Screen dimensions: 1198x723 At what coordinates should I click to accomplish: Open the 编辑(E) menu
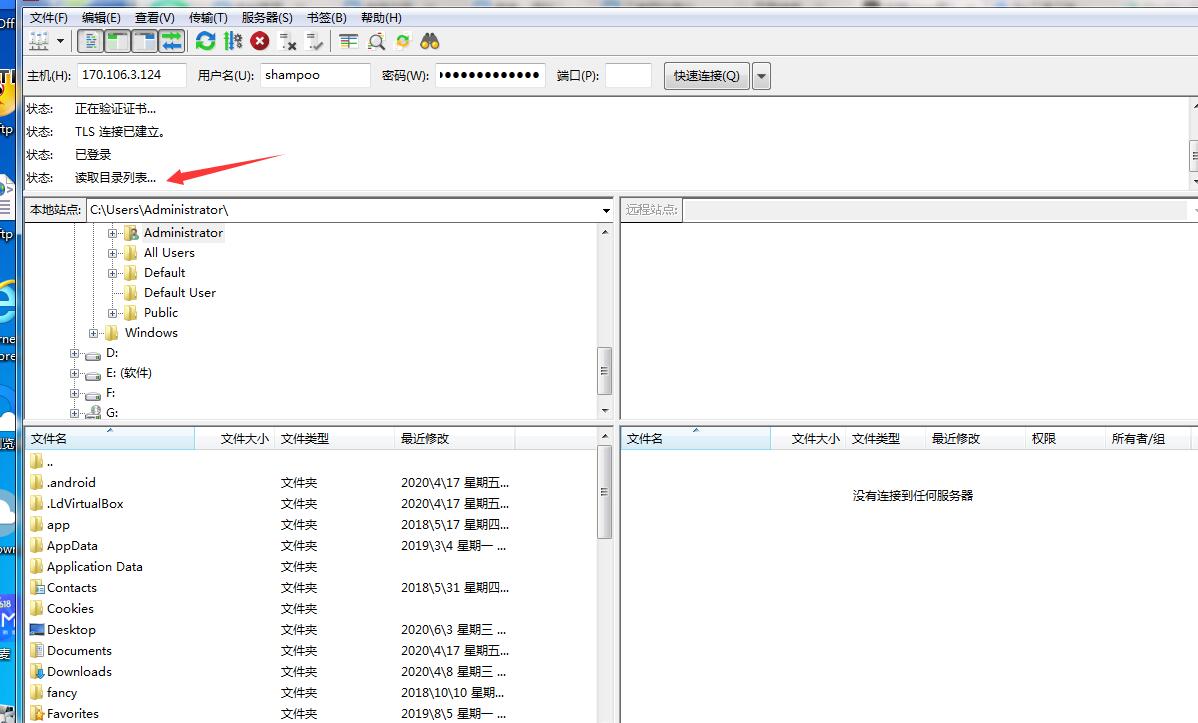pos(101,18)
